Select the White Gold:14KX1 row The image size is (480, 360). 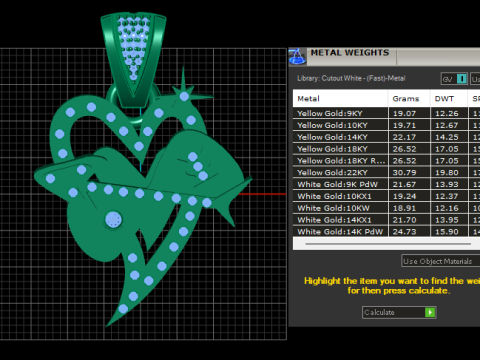tap(387, 220)
